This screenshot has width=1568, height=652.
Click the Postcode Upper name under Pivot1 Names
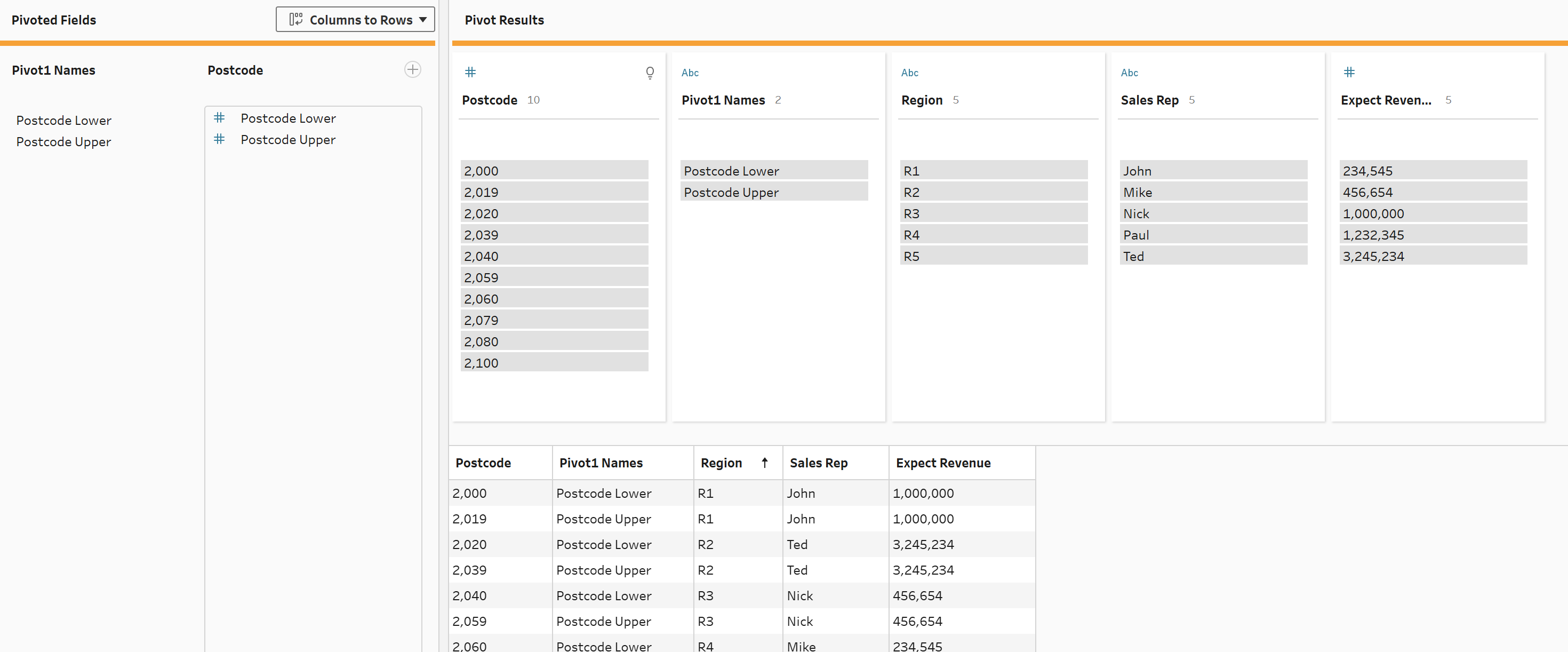63,142
